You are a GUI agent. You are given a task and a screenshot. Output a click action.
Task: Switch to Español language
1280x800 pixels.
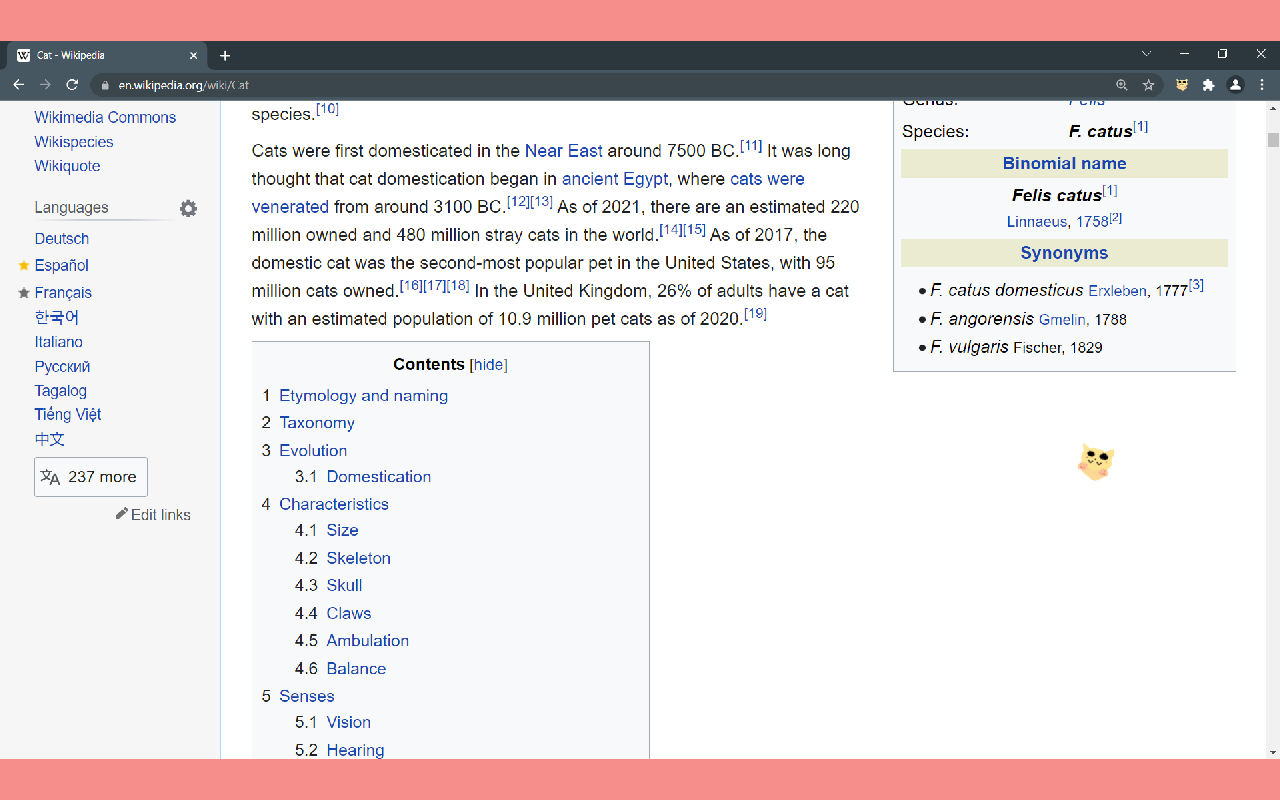click(x=62, y=265)
